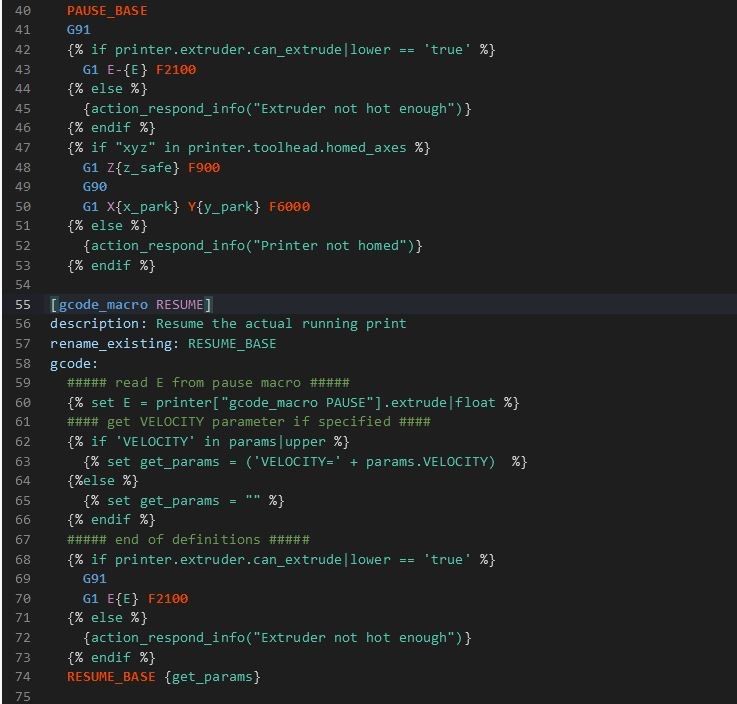Image resolution: width=737 pixels, height=704 pixels.
Task: Click the '"xyz" in printer.toolhead.homed_axes' condition
Action: click(261, 148)
